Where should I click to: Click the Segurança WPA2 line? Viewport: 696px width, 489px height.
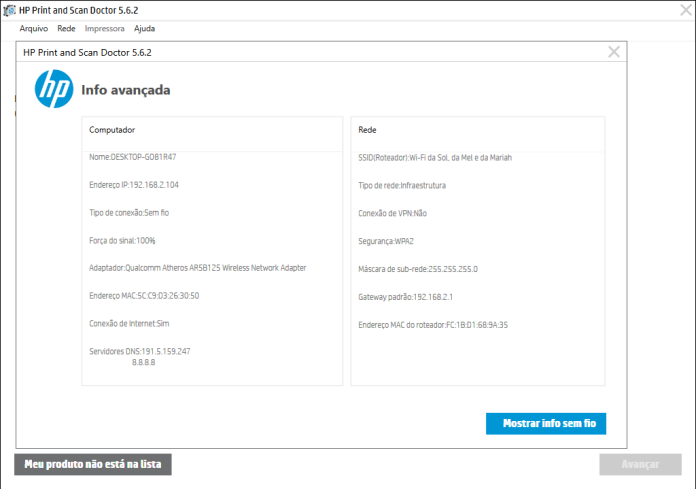point(386,241)
